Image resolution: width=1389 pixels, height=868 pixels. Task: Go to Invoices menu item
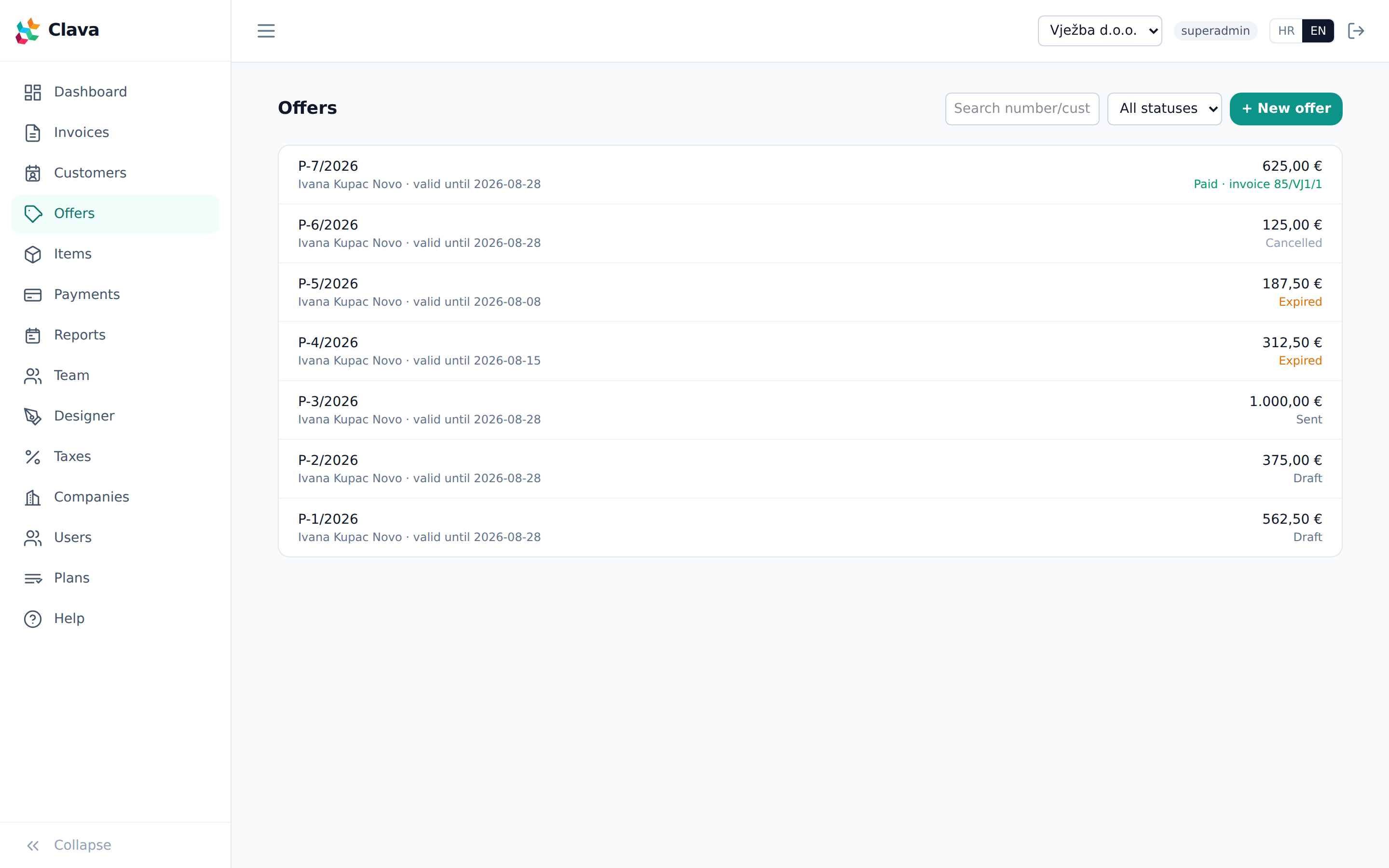point(115,133)
